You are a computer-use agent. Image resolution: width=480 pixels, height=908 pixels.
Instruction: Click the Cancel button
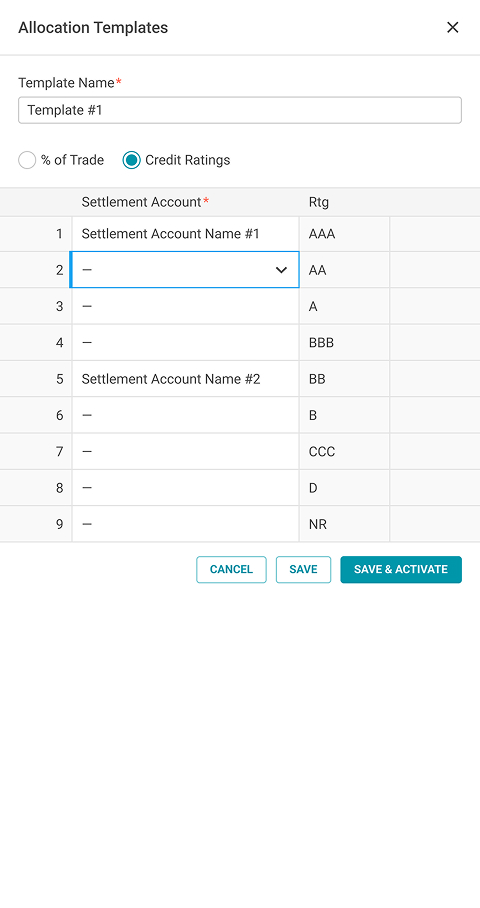click(231, 569)
